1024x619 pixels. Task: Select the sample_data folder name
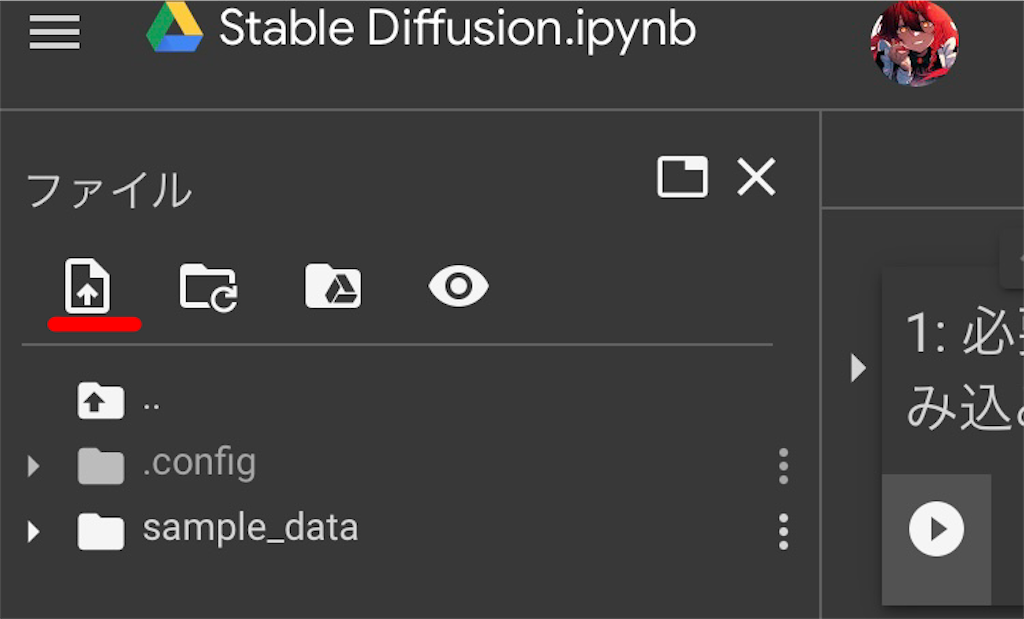click(x=250, y=527)
